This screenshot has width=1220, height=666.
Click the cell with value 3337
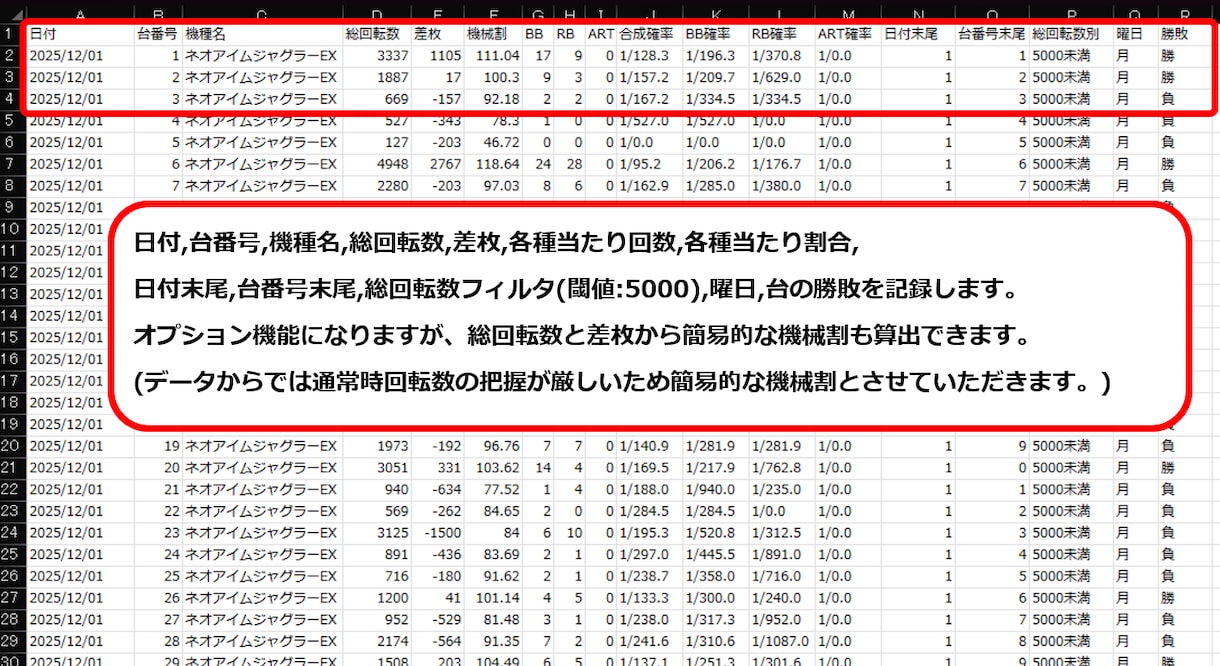pos(376,55)
